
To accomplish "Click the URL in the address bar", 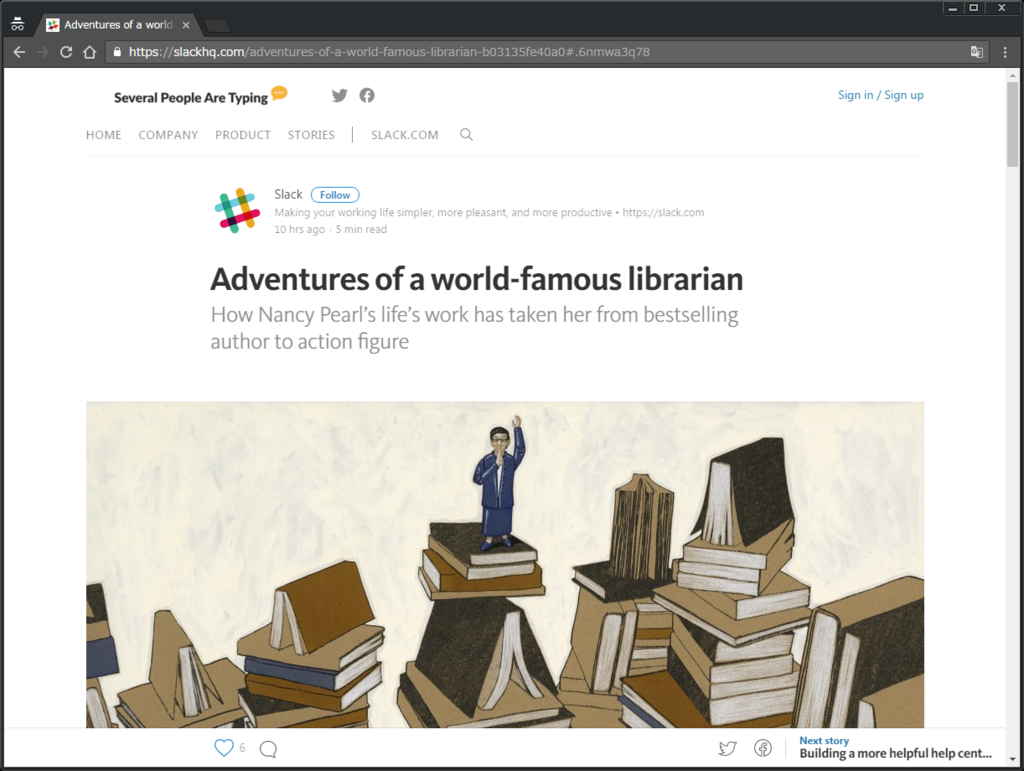I will [x=389, y=52].
